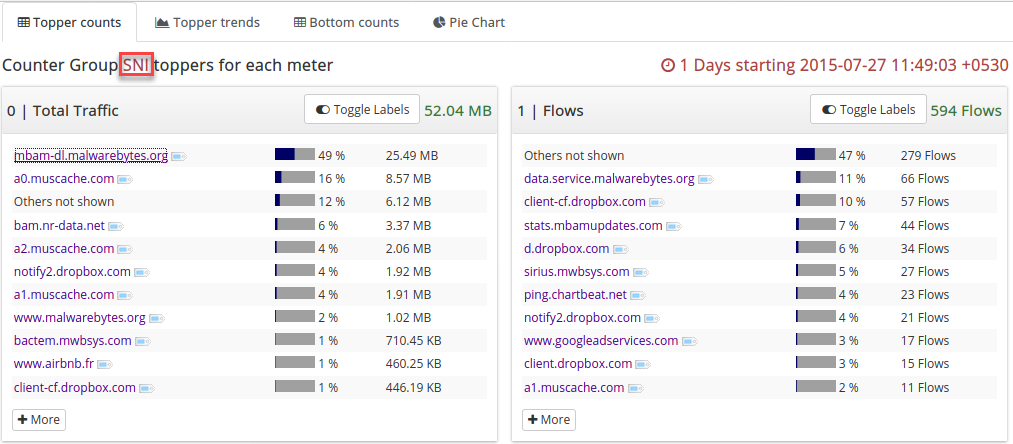The height and width of the screenshot is (444, 1013).
Task: Click the 594 Flows total figure
Action: click(966, 111)
